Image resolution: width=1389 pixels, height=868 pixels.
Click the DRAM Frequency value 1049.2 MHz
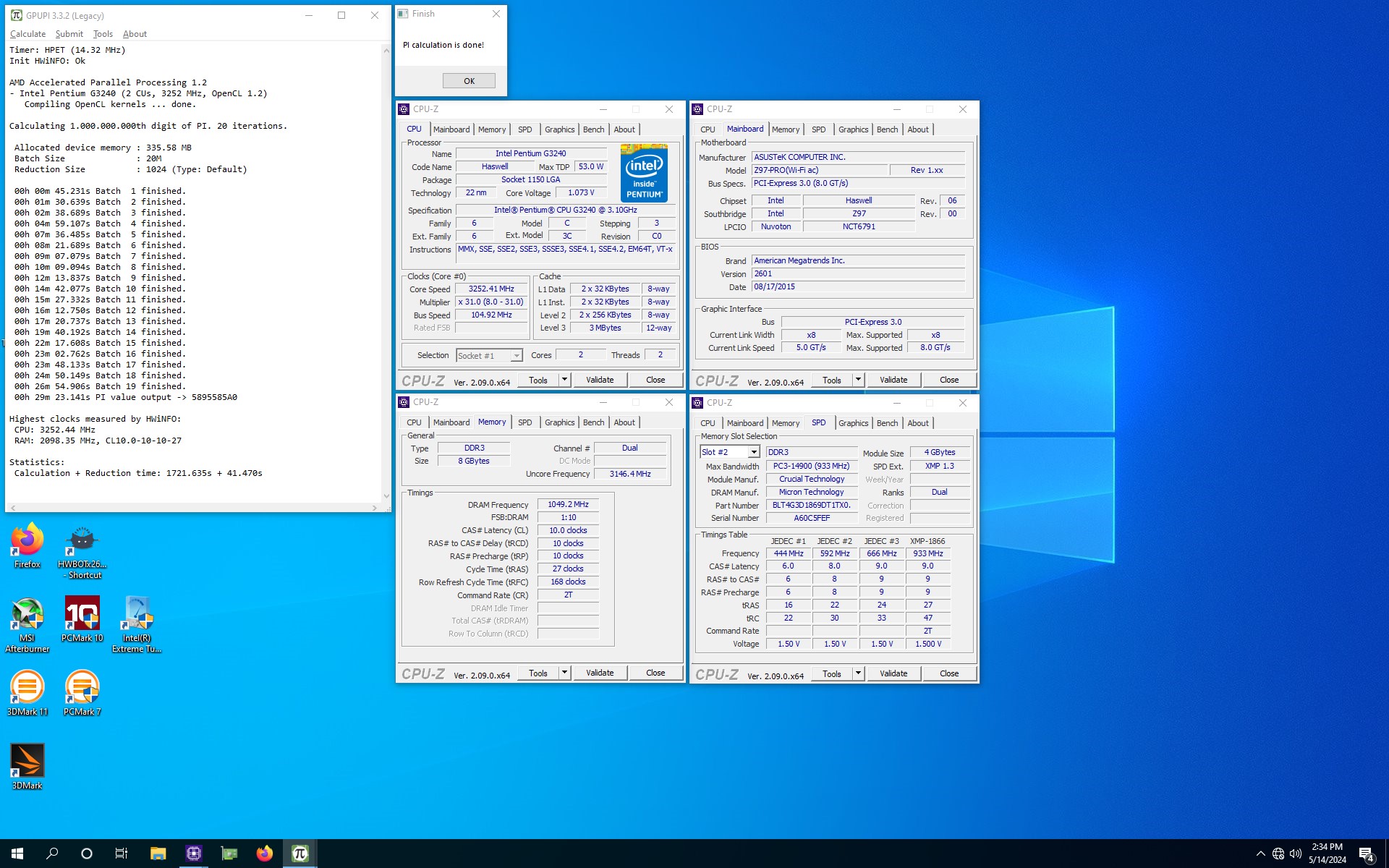[568, 504]
